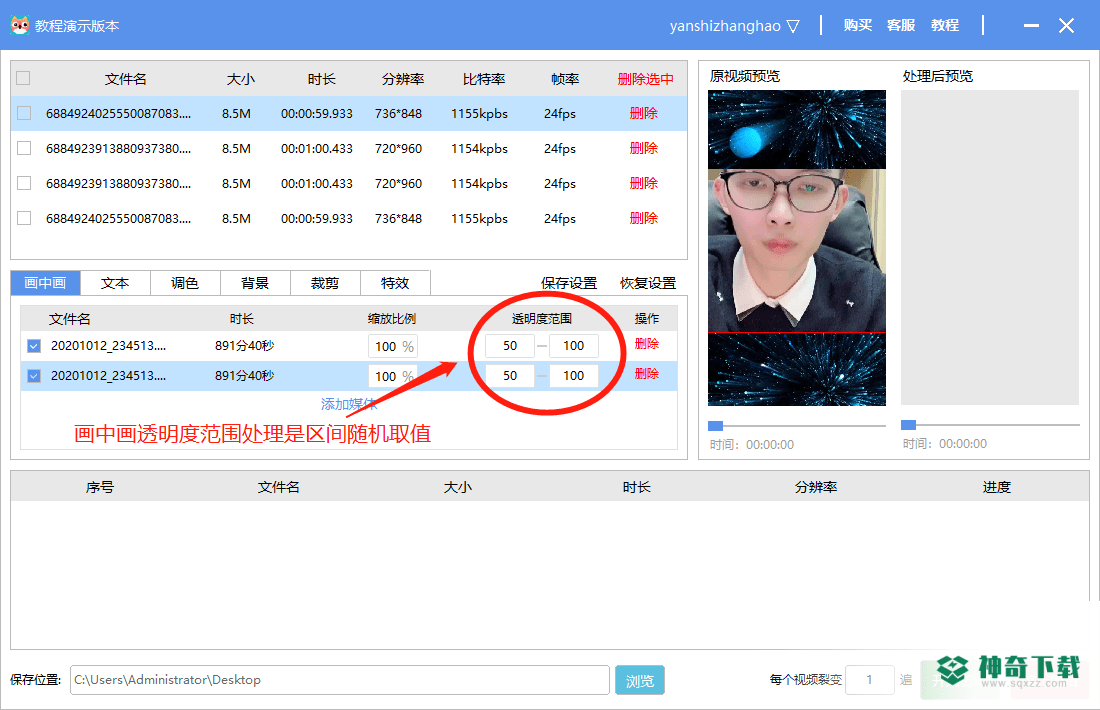
Task: Click the original video preview thumbnail
Action: (x=797, y=248)
